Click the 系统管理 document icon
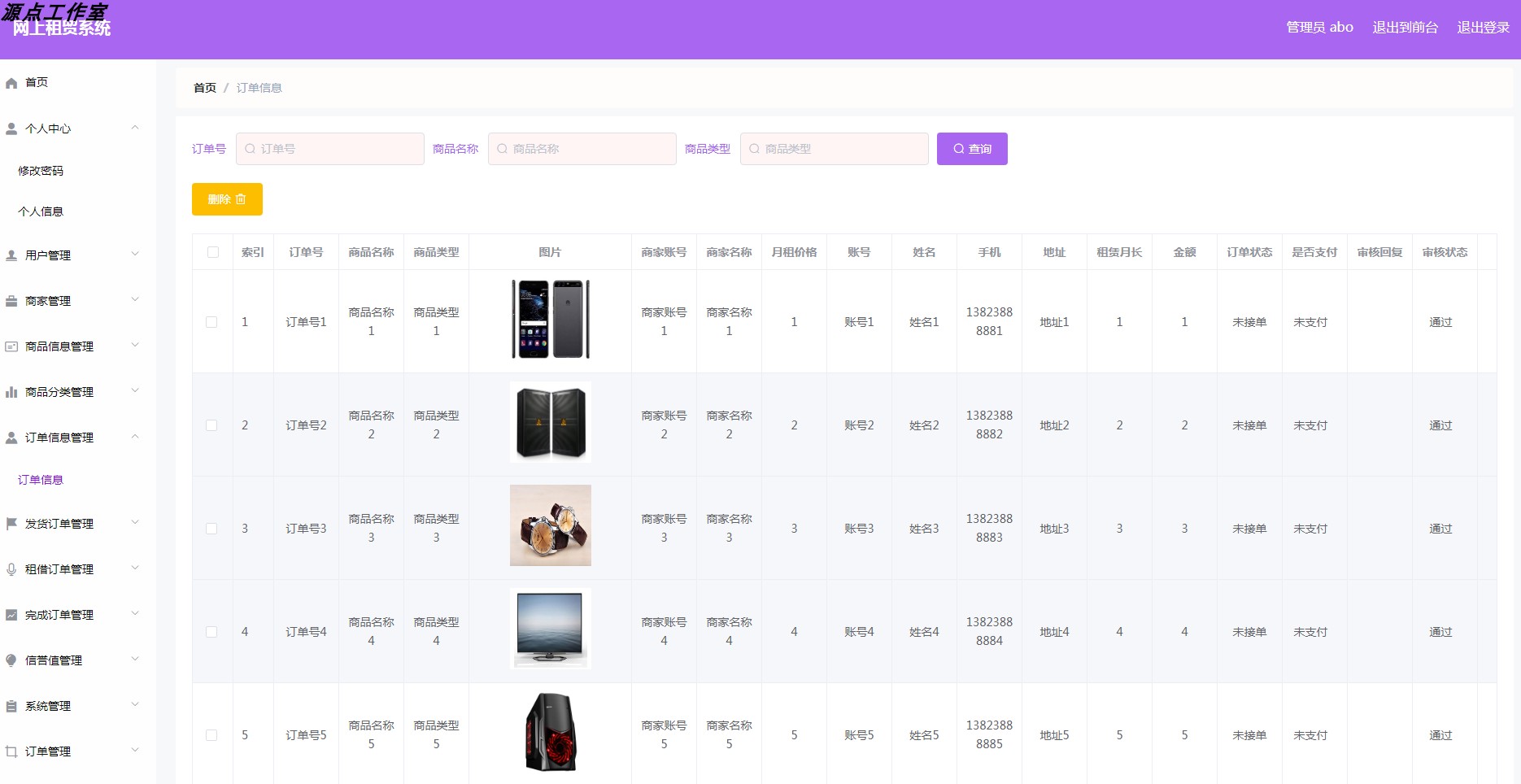The width and height of the screenshot is (1521, 784). pos(11,705)
